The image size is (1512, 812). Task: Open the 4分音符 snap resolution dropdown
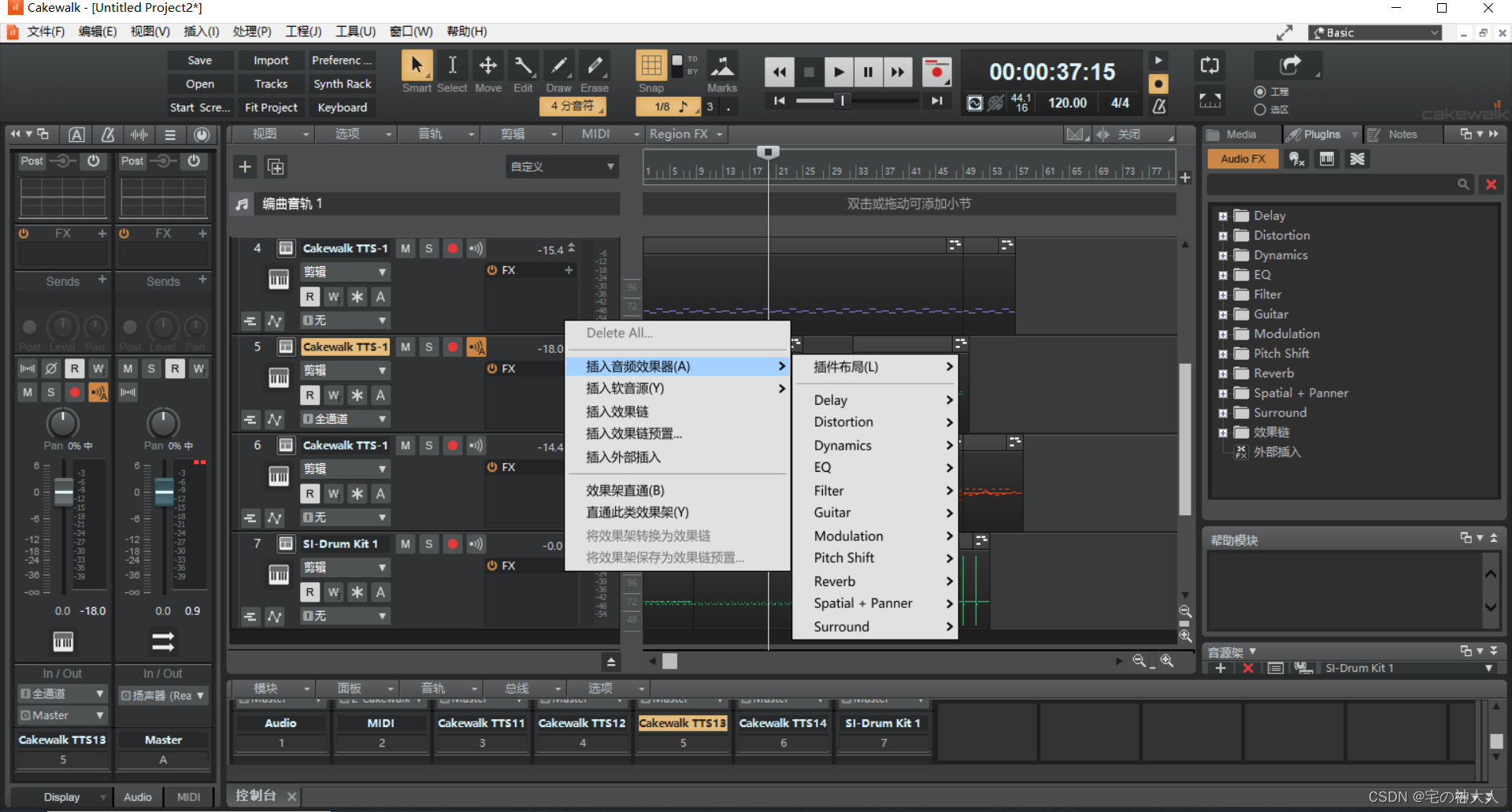click(573, 106)
